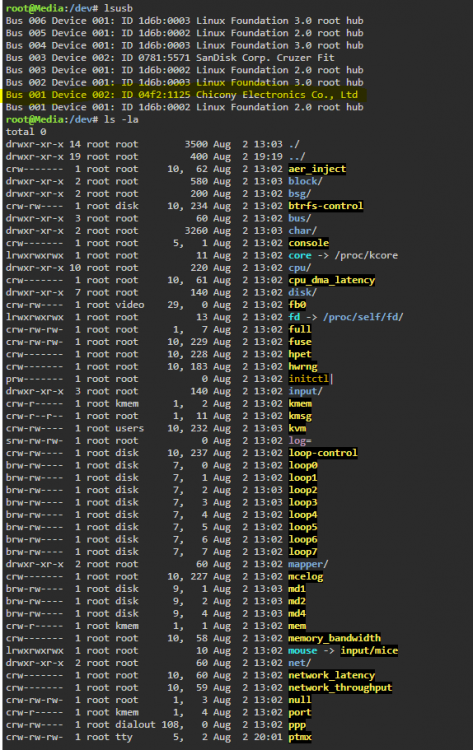Click the mcelog device entry
The image size is (473, 750).
pyautogui.click(x=306, y=576)
